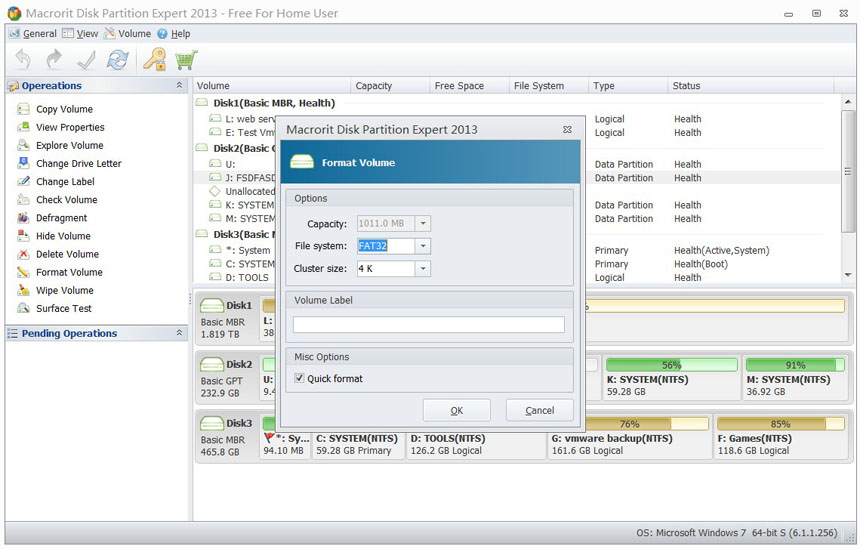
Task: Click the 91% usage bar of M: SYSTEM
Action: tap(796, 365)
